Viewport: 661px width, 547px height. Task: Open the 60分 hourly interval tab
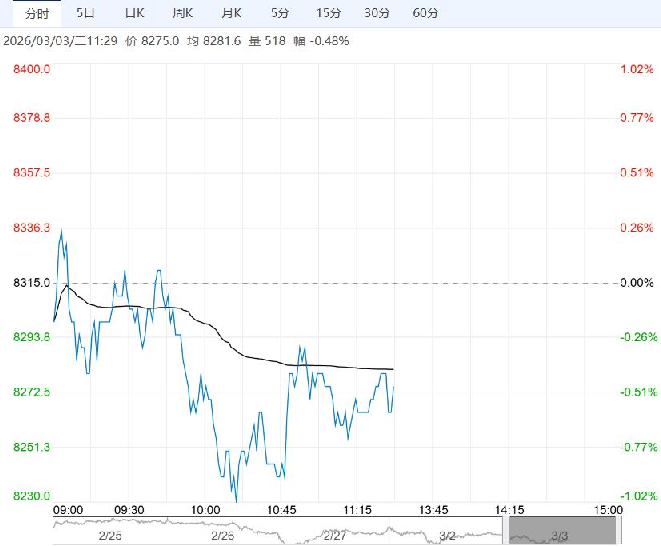pos(425,13)
